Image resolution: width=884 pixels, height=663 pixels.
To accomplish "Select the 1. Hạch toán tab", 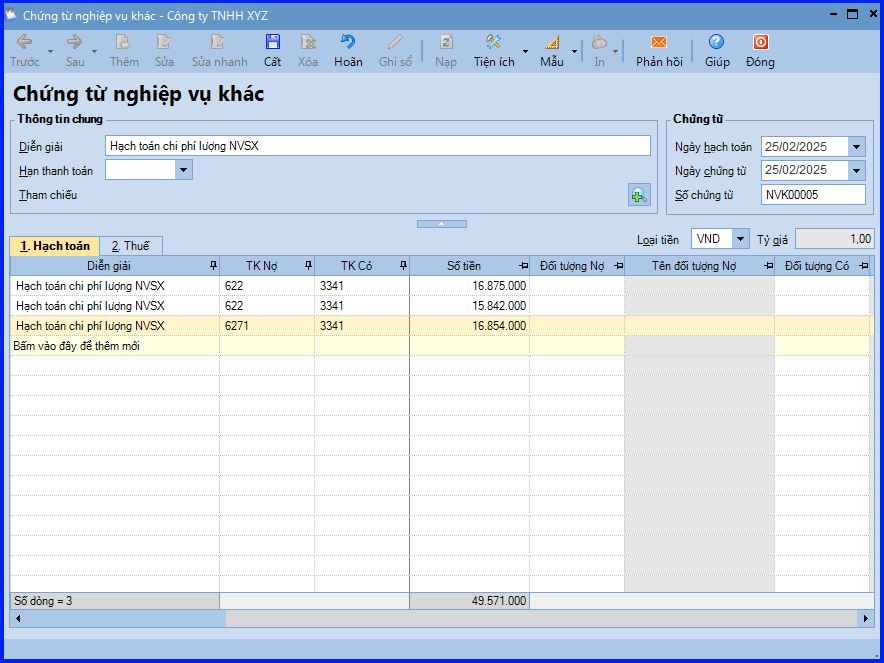I will click(55, 246).
